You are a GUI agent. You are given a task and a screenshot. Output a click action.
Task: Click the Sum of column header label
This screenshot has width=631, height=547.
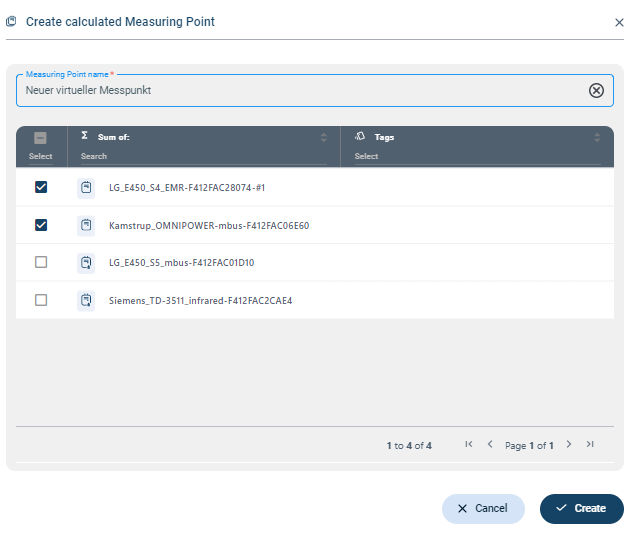(x=113, y=137)
